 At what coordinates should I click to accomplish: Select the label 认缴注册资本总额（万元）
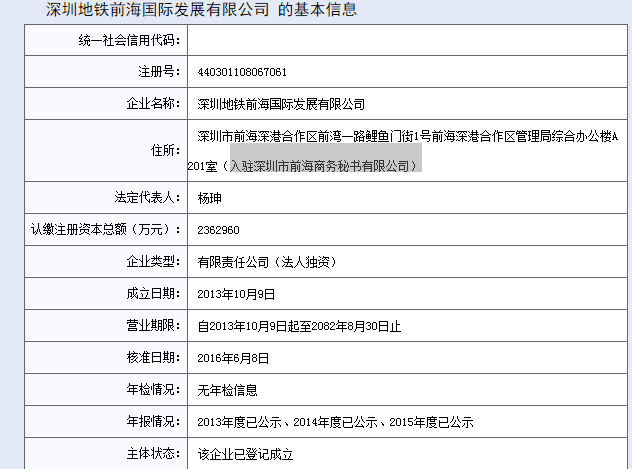(106, 229)
